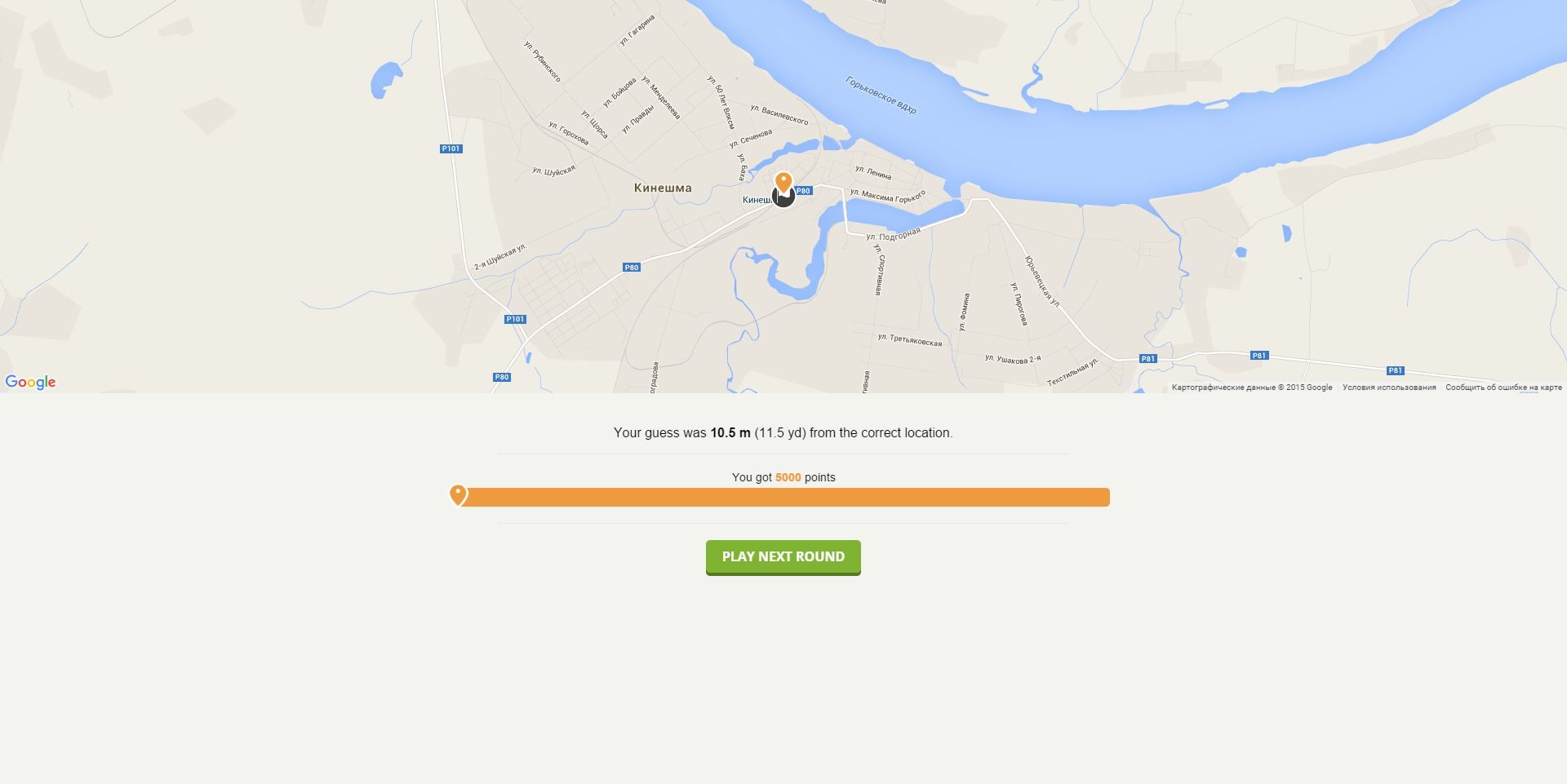Screen dimensions: 1567x784
Task: Click the ул. Максима Горького street label
Action: point(887,196)
